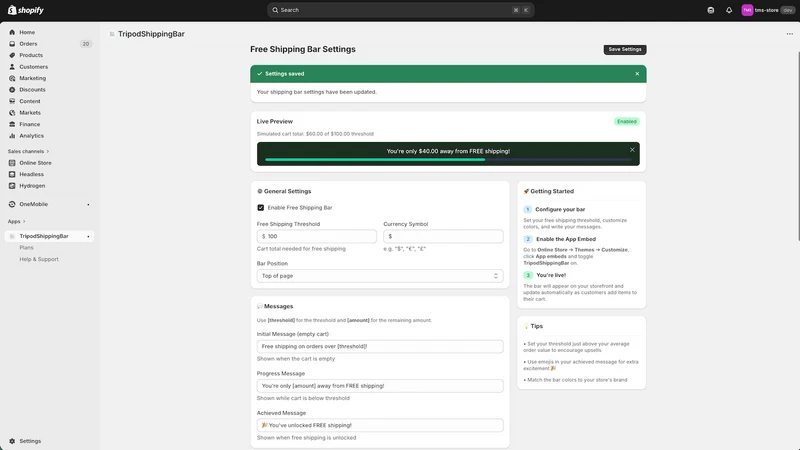Image resolution: width=800 pixels, height=450 pixels.
Task: Click the dev badge next to tms-store
Action: (x=787, y=10)
